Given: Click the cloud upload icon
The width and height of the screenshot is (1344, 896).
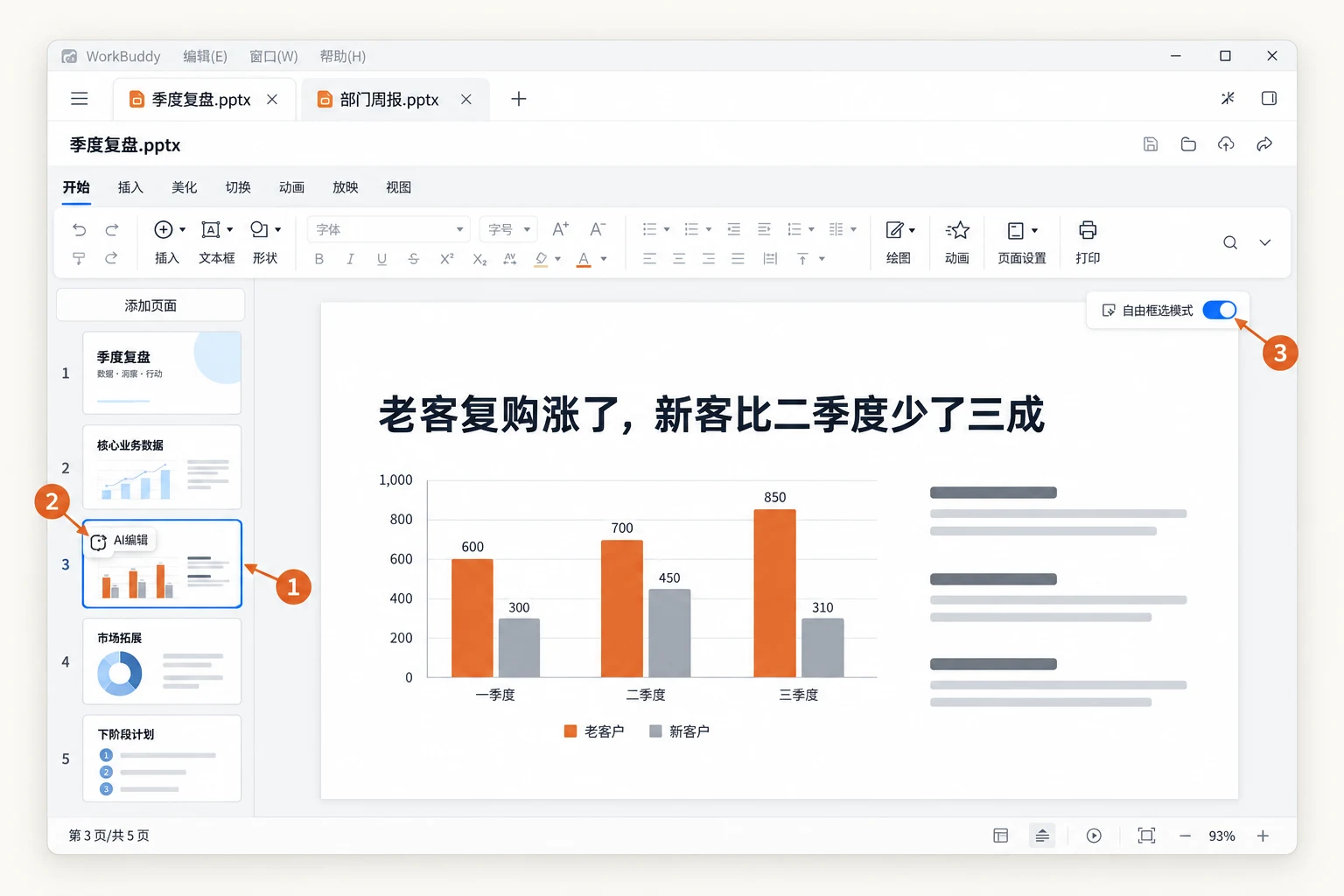Looking at the screenshot, I should tap(1226, 144).
